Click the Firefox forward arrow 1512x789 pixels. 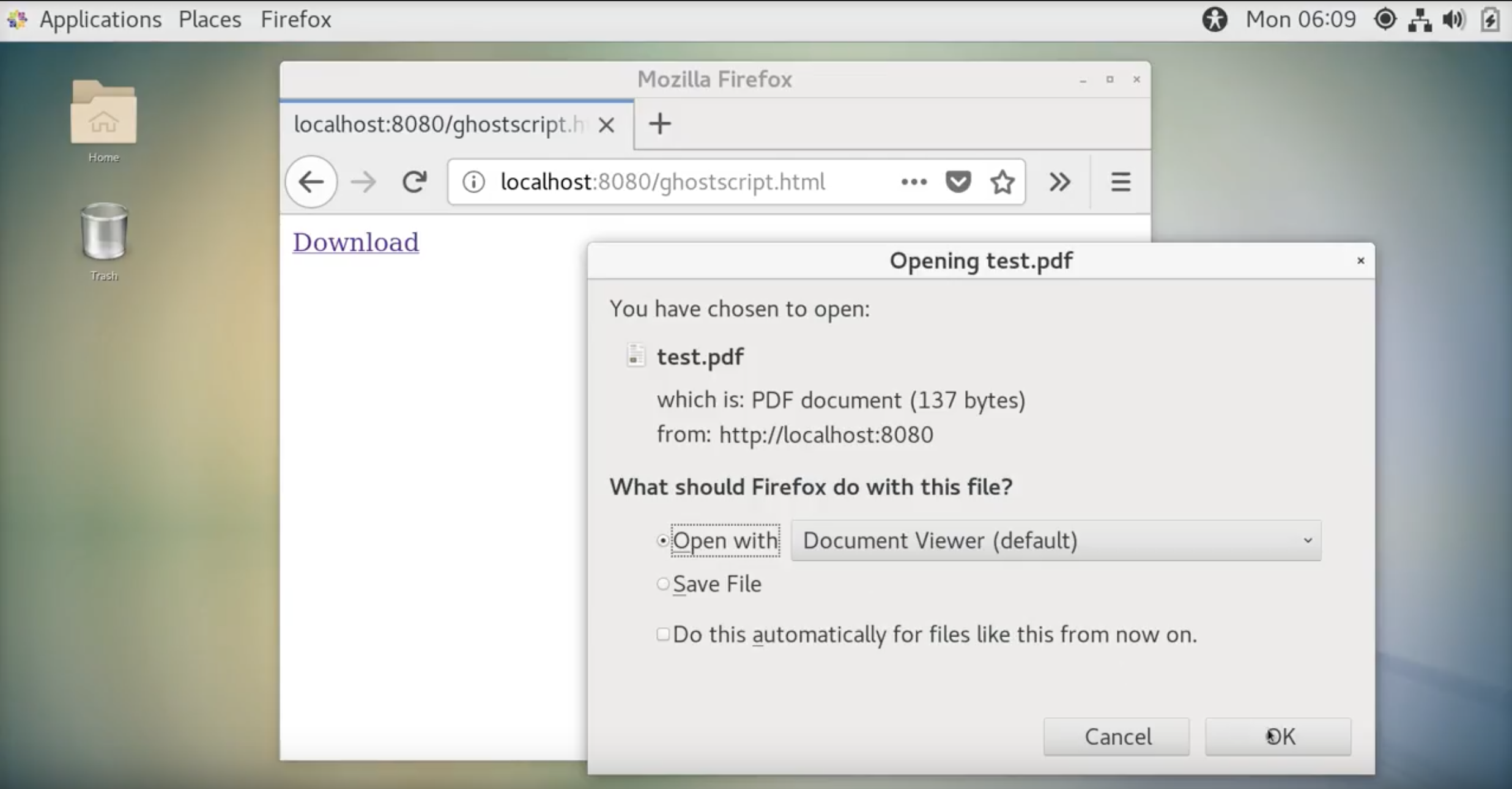click(363, 182)
